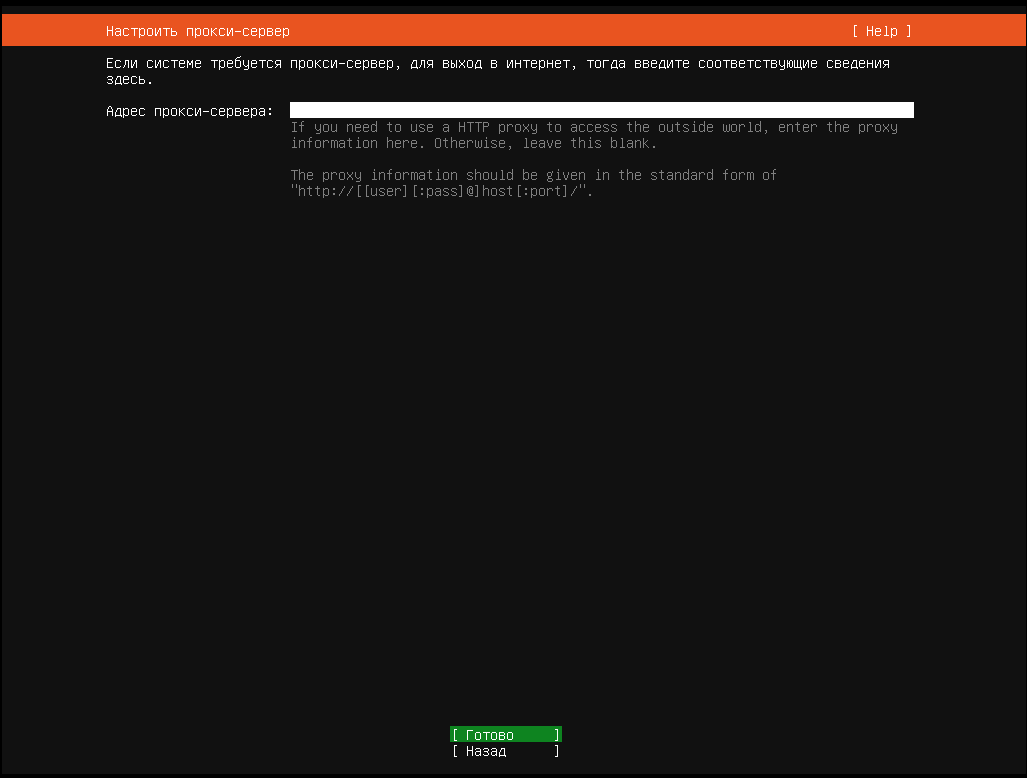The width and height of the screenshot is (1027, 778).
Task: Click the Адрес прокси-сервера label
Action: pos(189,111)
